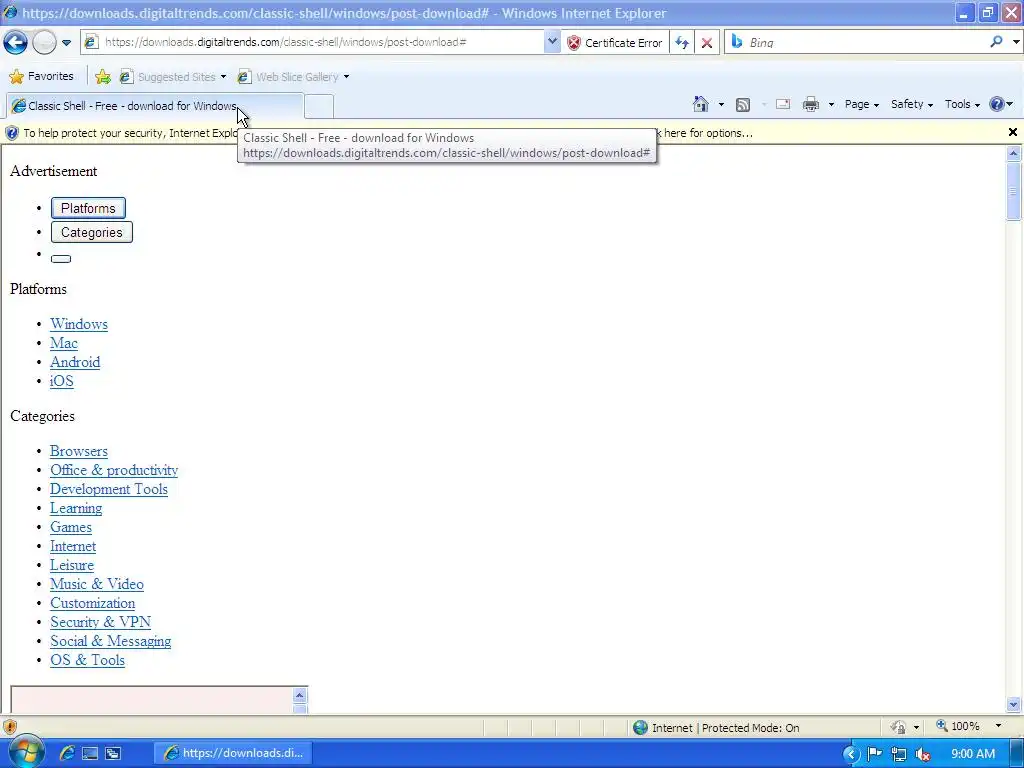Click the Platforms button
This screenshot has width=1024, height=768.
click(x=88, y=208)
